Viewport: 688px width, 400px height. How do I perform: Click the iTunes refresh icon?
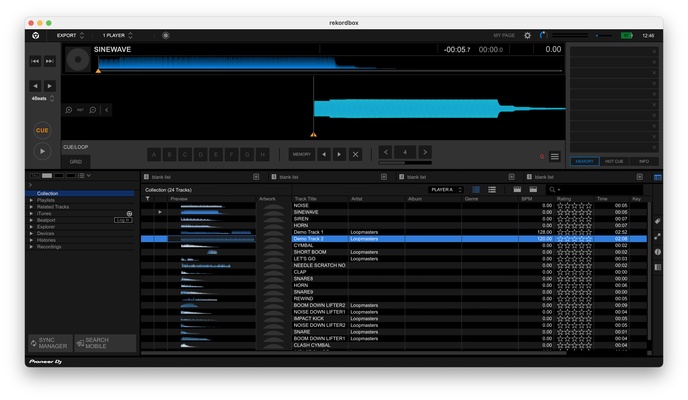[129, 214]
